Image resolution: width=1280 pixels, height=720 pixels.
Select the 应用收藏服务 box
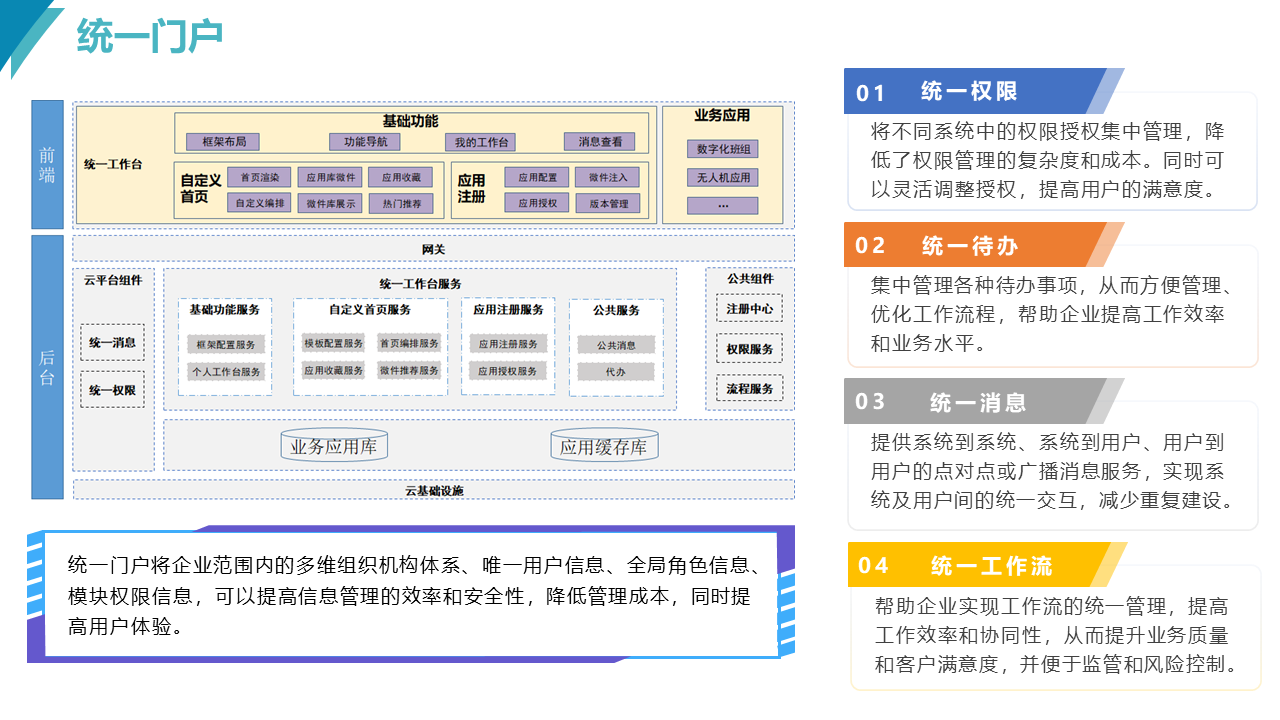tap(334, 370)
